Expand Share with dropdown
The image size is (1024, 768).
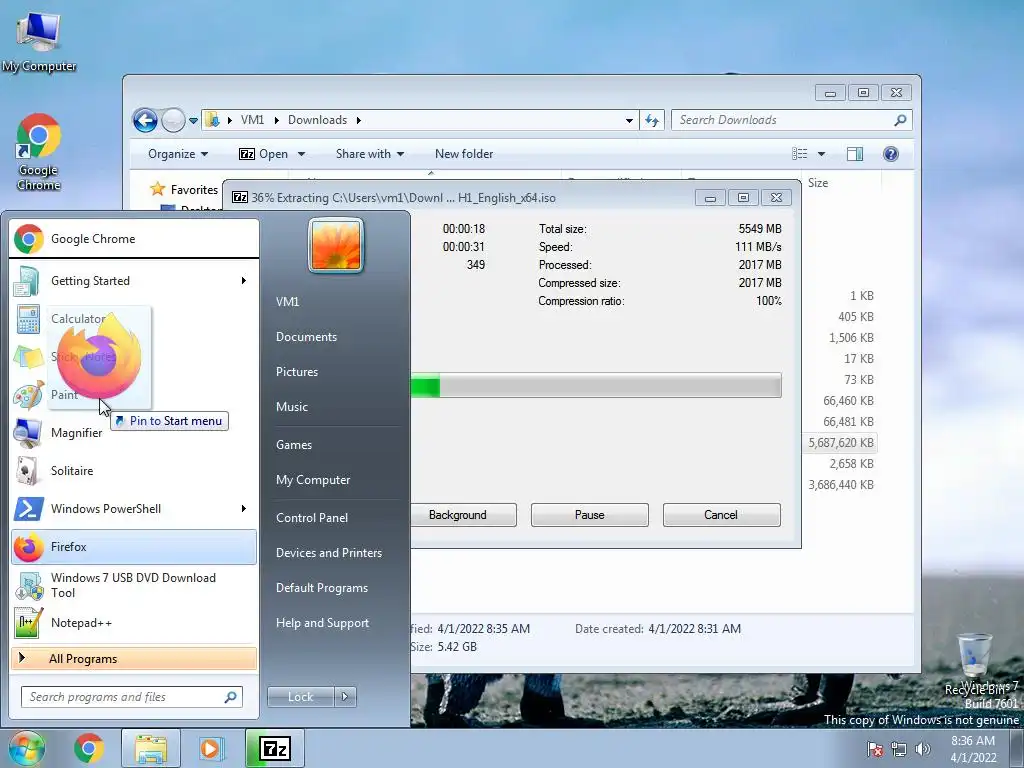click(370, 154)
